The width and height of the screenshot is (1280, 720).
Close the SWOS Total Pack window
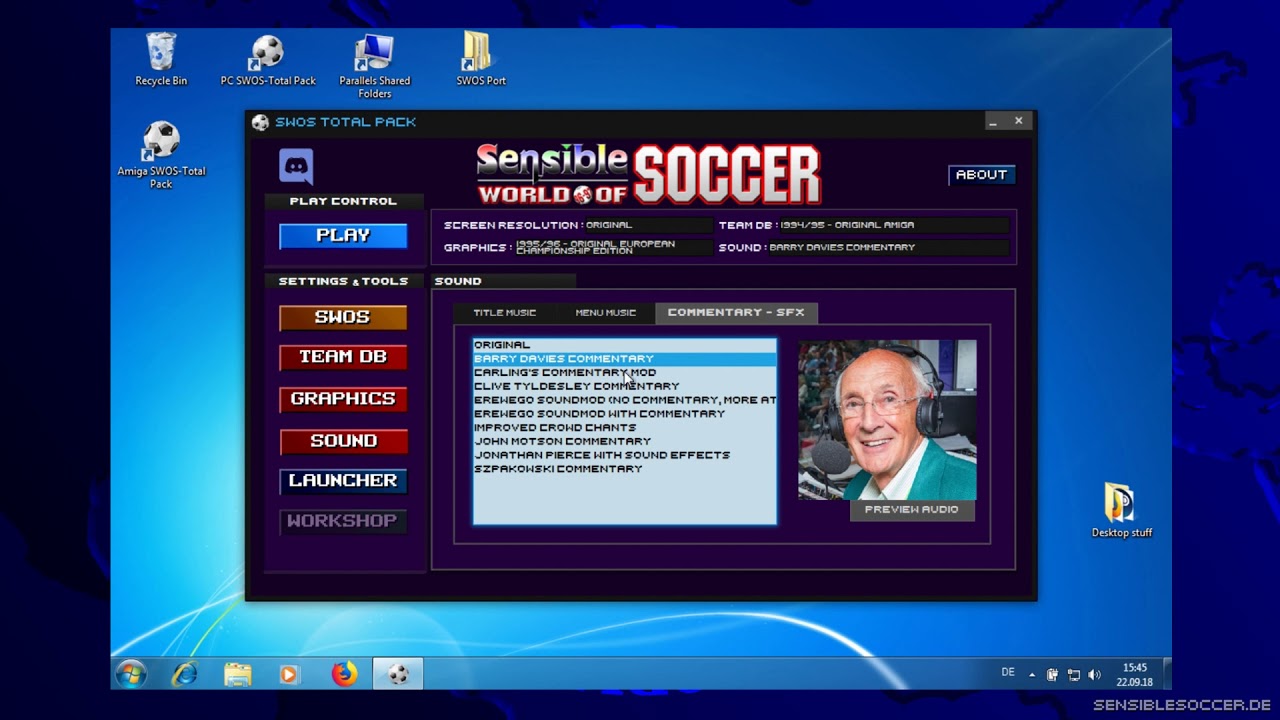(x=1019, y=121)
